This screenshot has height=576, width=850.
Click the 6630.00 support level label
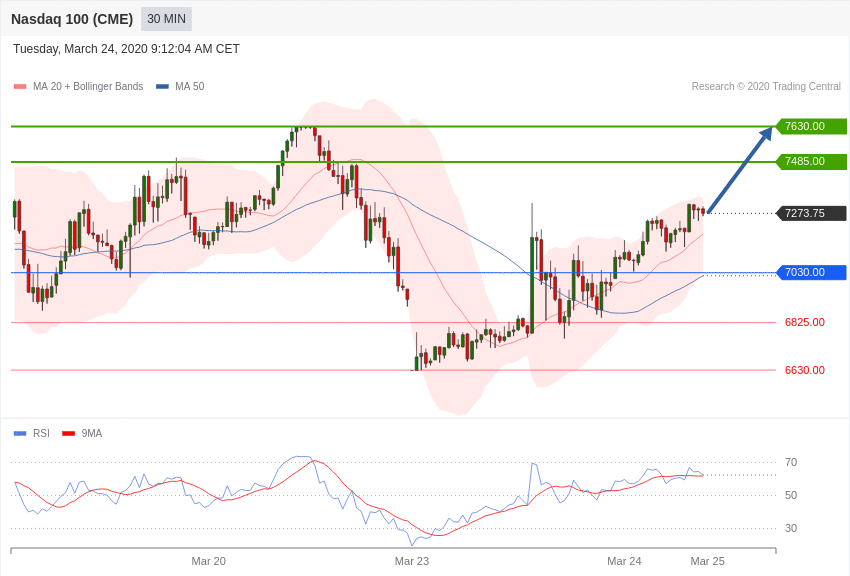click(805, 370)
